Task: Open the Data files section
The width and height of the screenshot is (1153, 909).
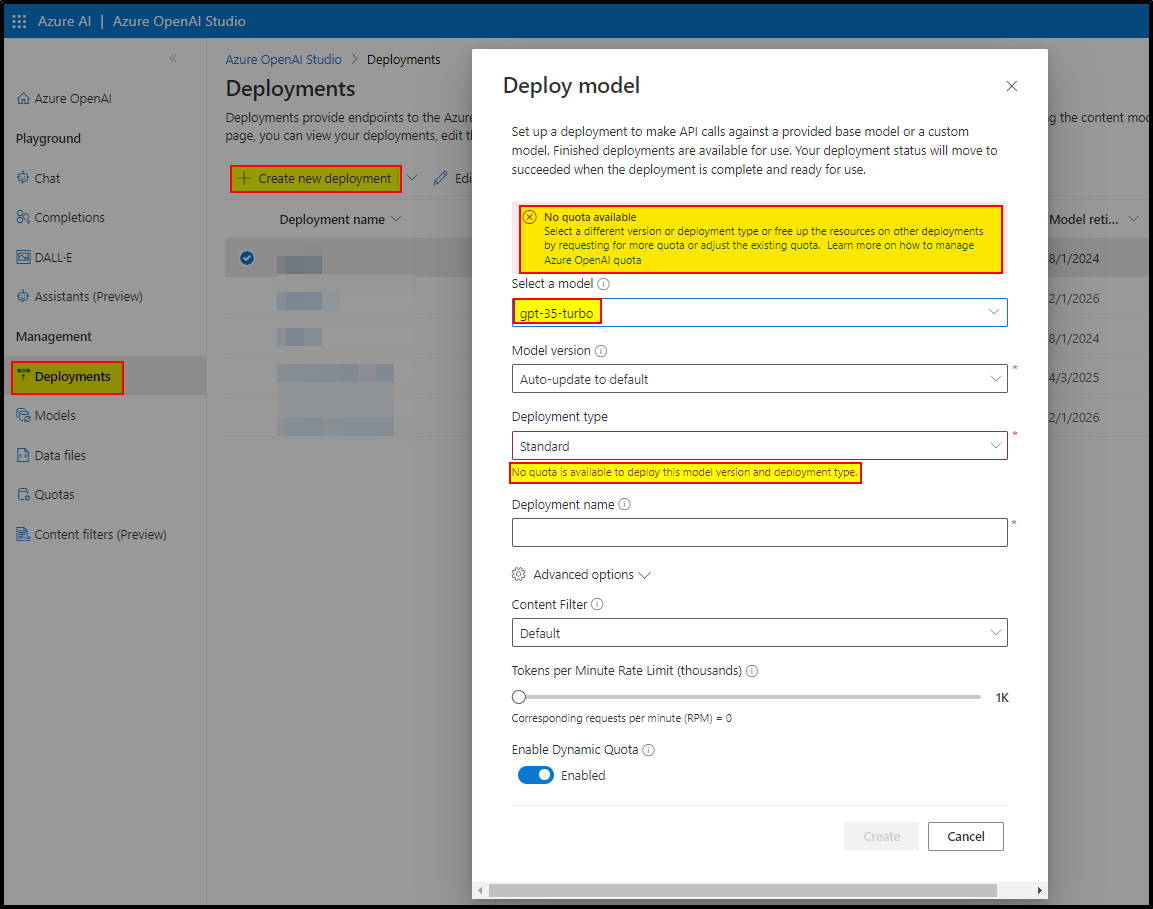Action: pyautogui.click(x=62, y=455)
